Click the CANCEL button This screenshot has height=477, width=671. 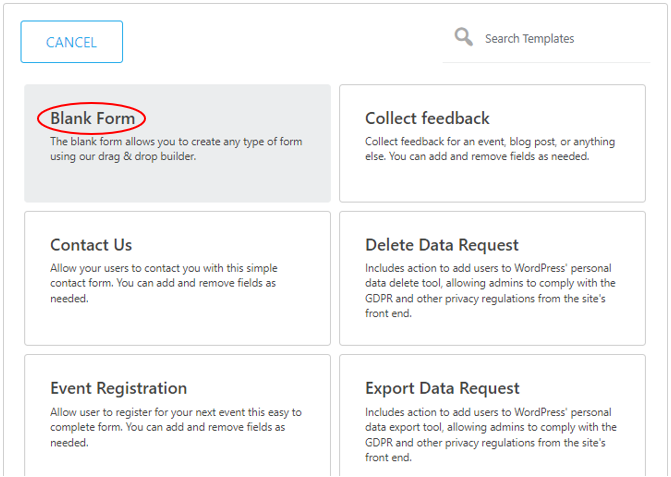pyautogui.click(x=71, y=41)
